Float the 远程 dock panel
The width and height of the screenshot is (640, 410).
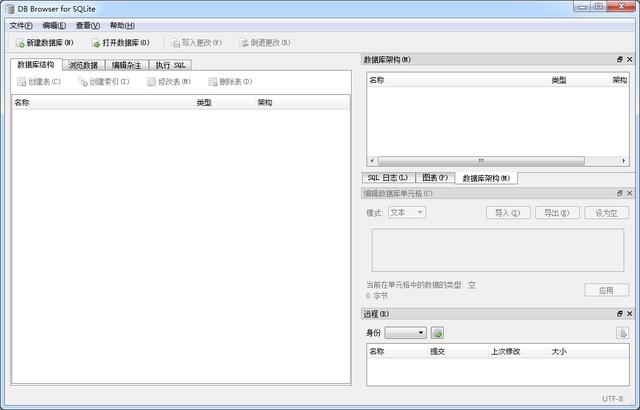tap(620, 314)
